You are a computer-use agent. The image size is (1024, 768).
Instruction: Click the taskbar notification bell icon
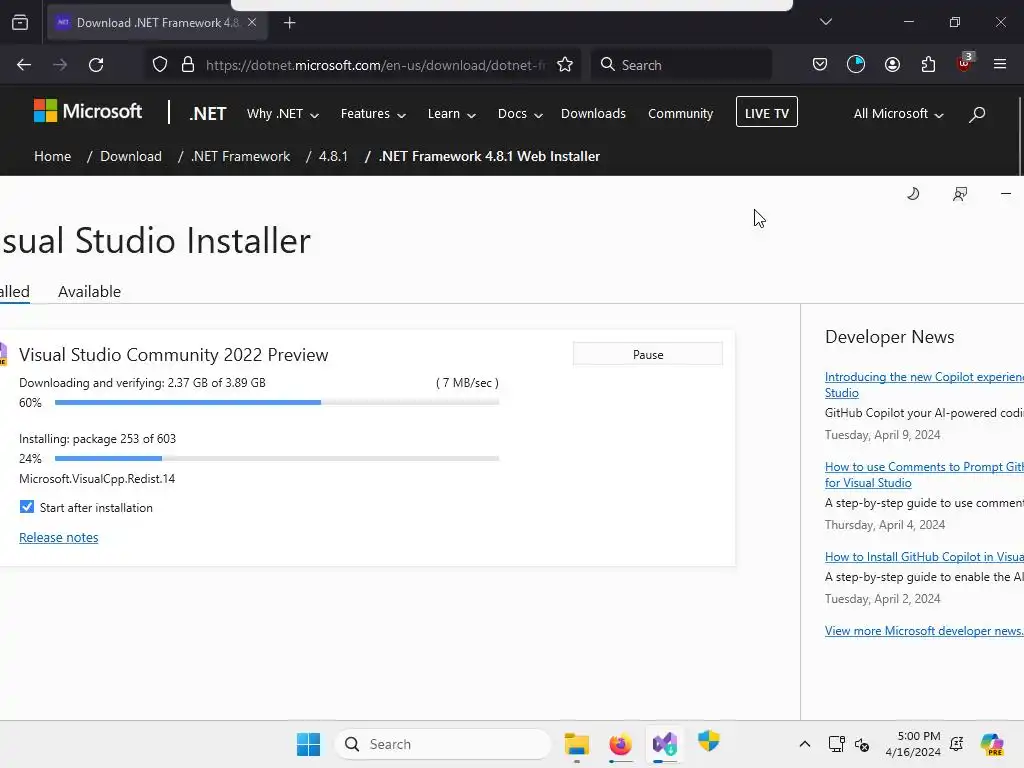tap(957, 744)
